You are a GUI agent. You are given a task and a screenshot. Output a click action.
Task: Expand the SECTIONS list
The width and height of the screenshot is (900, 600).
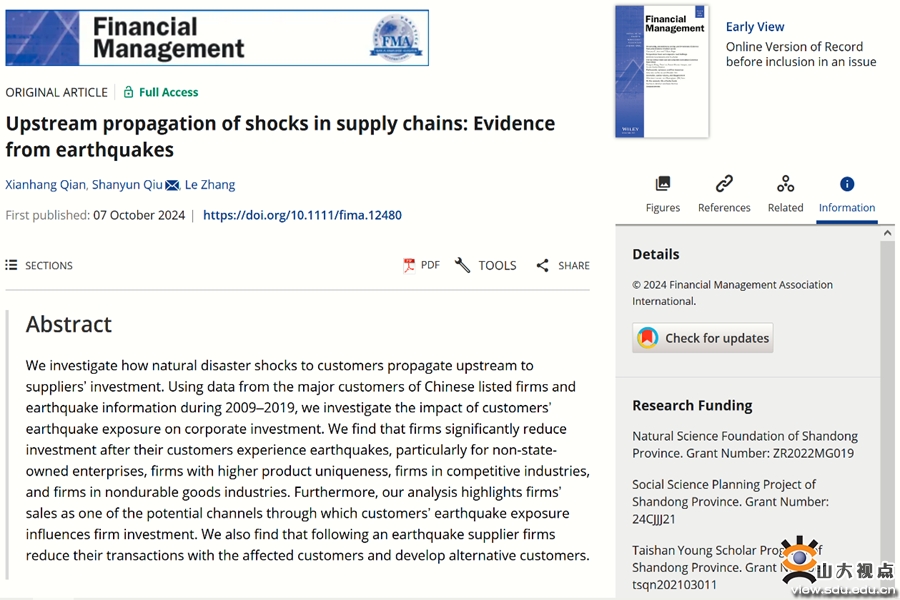[39, 265]
